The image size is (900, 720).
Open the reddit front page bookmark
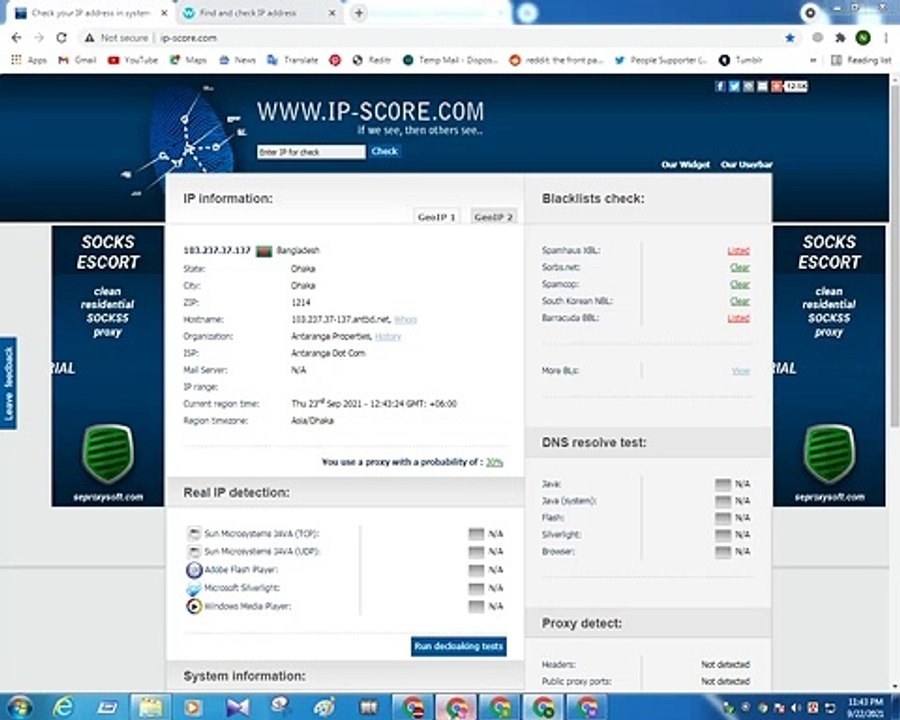pyautogui.click(x=556, y=60)
